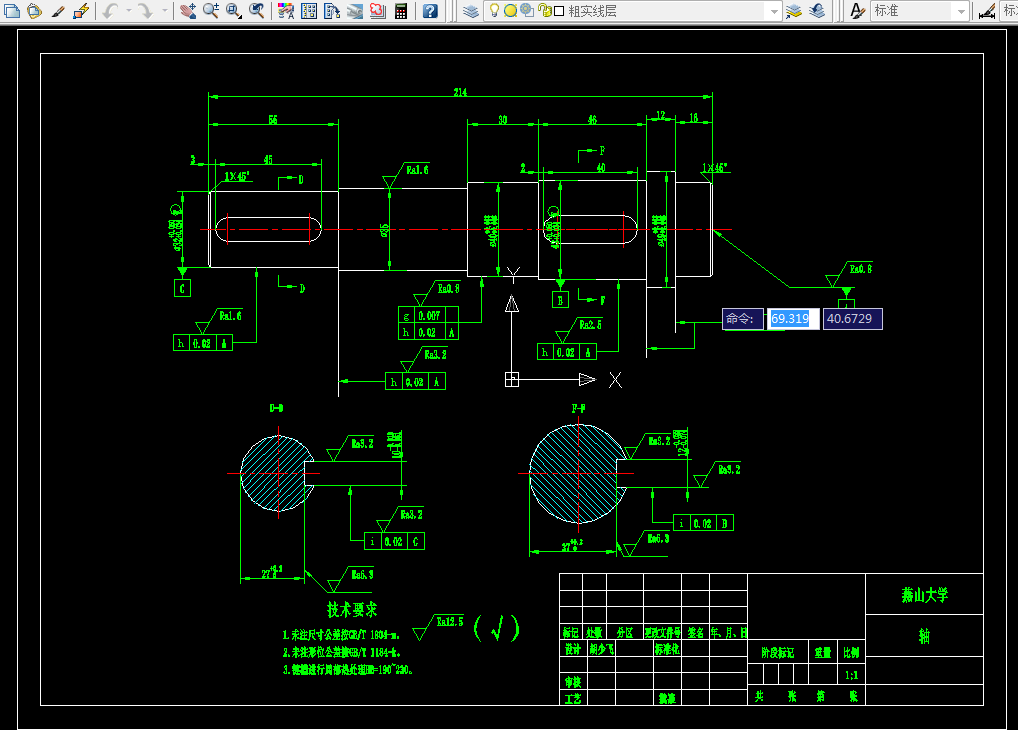Click Make Object's Layer Current icon
The image size is (1018, 730).
(x=793, y=10)
